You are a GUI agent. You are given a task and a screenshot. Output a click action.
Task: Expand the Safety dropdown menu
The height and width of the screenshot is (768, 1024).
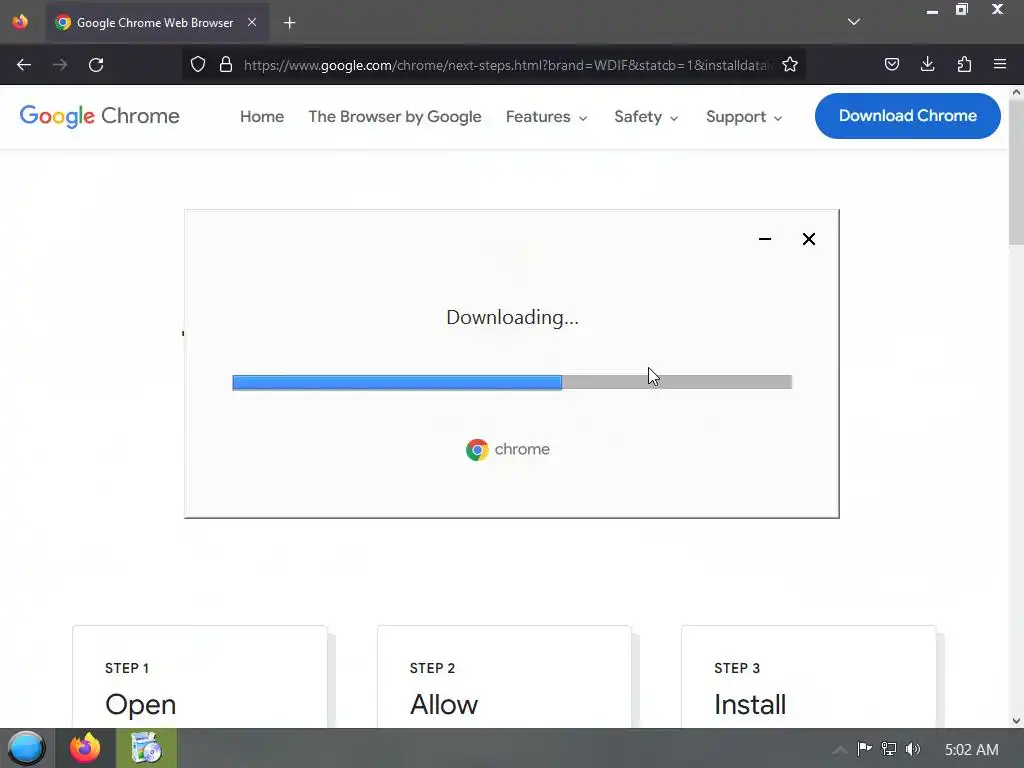[x=646, y=117]
